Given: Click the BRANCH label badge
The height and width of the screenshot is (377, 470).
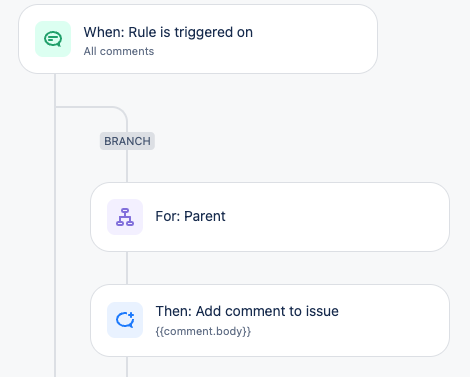Looking at the screenshot, I should (127, 141).
